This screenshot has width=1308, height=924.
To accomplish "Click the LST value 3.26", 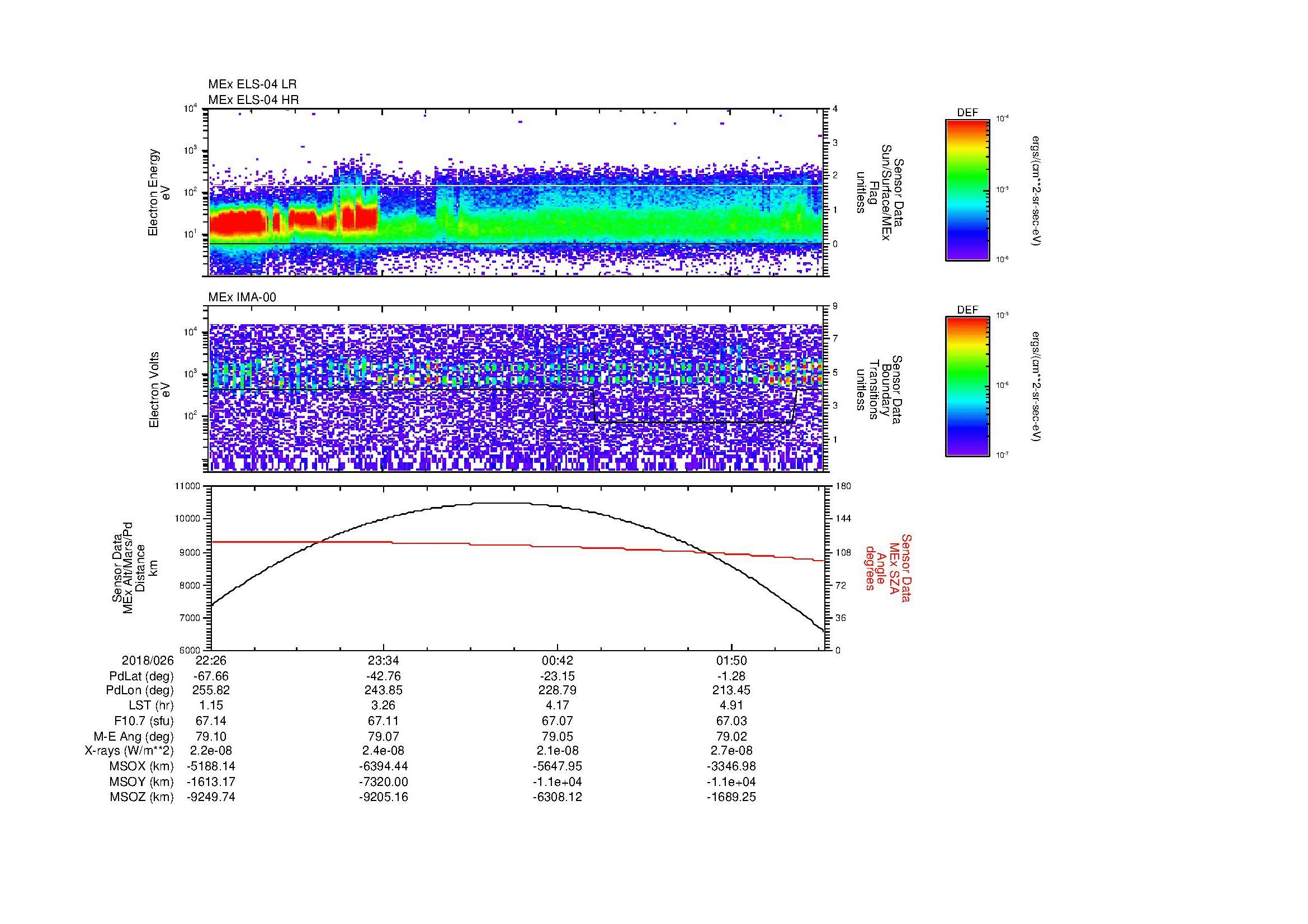I will pos(384,705).
